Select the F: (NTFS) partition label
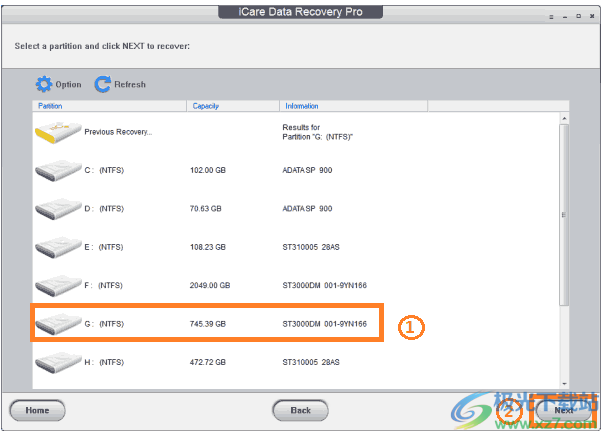 click(x=103, y=286)
